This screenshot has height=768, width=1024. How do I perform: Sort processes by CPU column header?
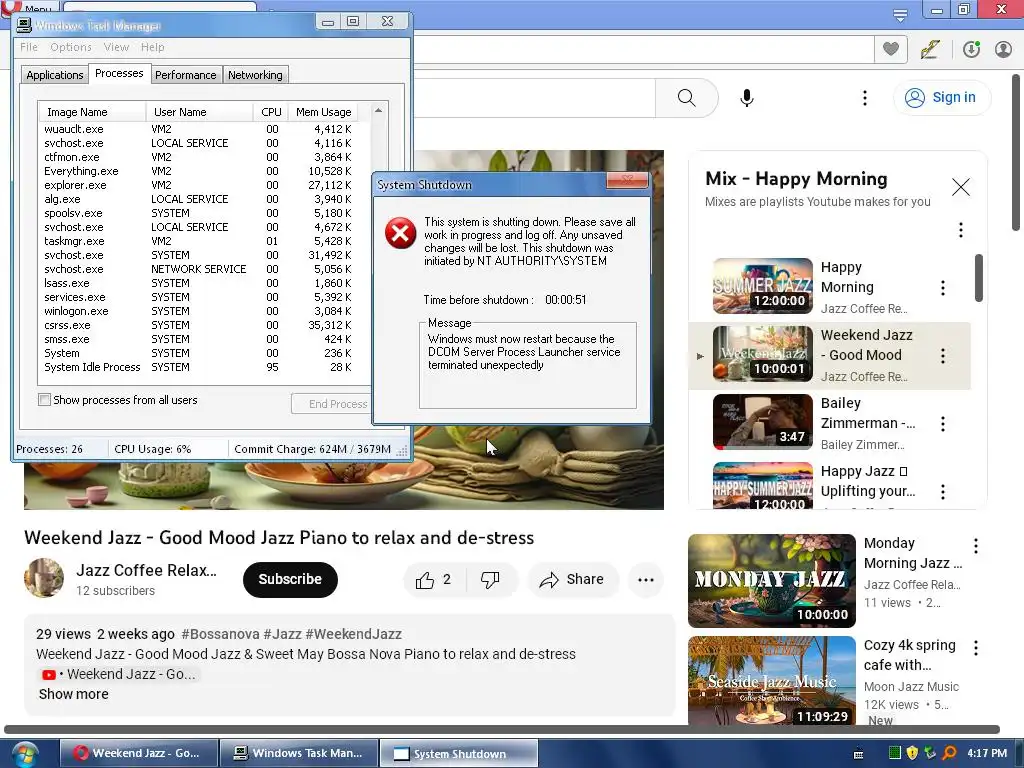[x=270, y=112]
